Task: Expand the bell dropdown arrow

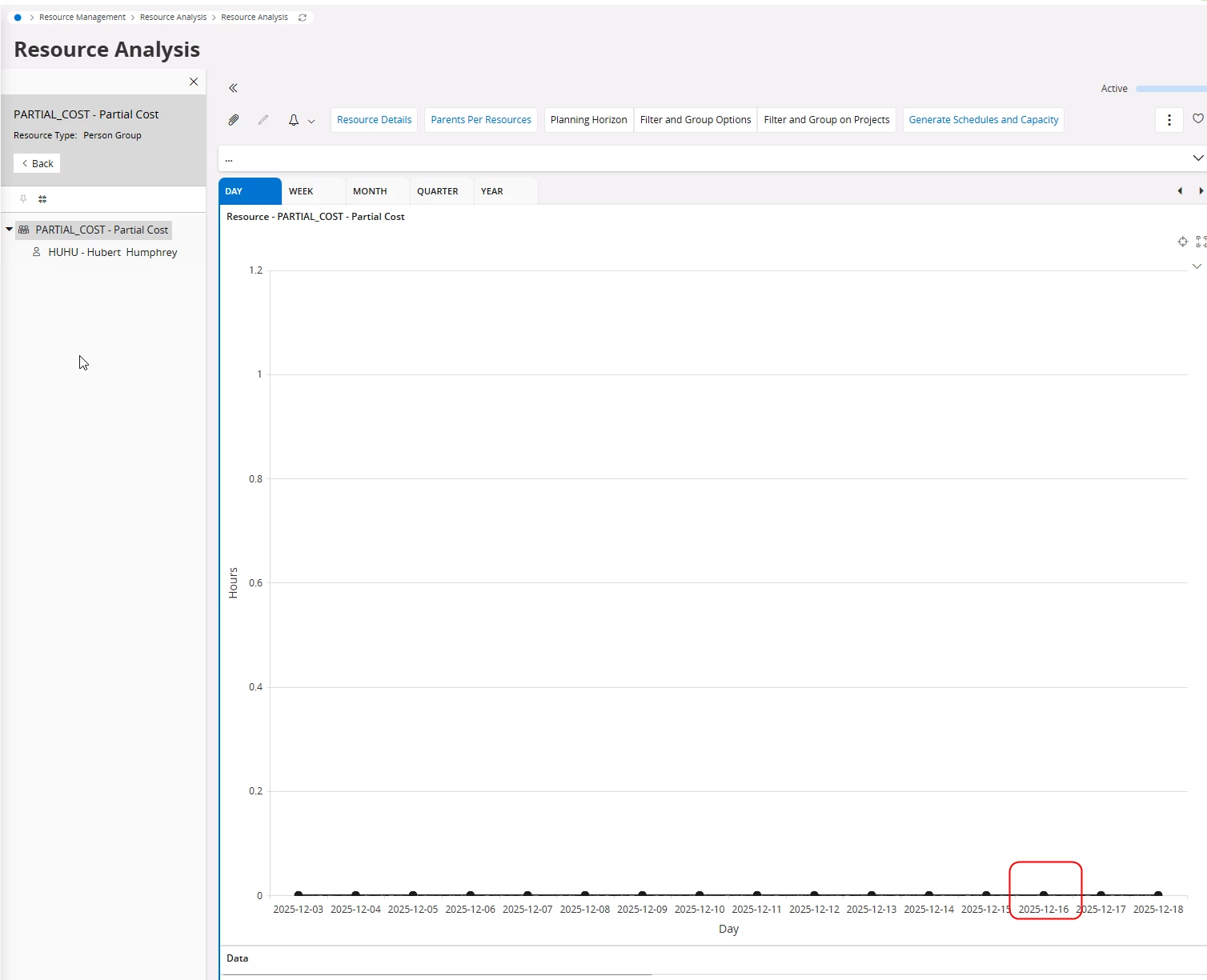Action: point(311,121)
